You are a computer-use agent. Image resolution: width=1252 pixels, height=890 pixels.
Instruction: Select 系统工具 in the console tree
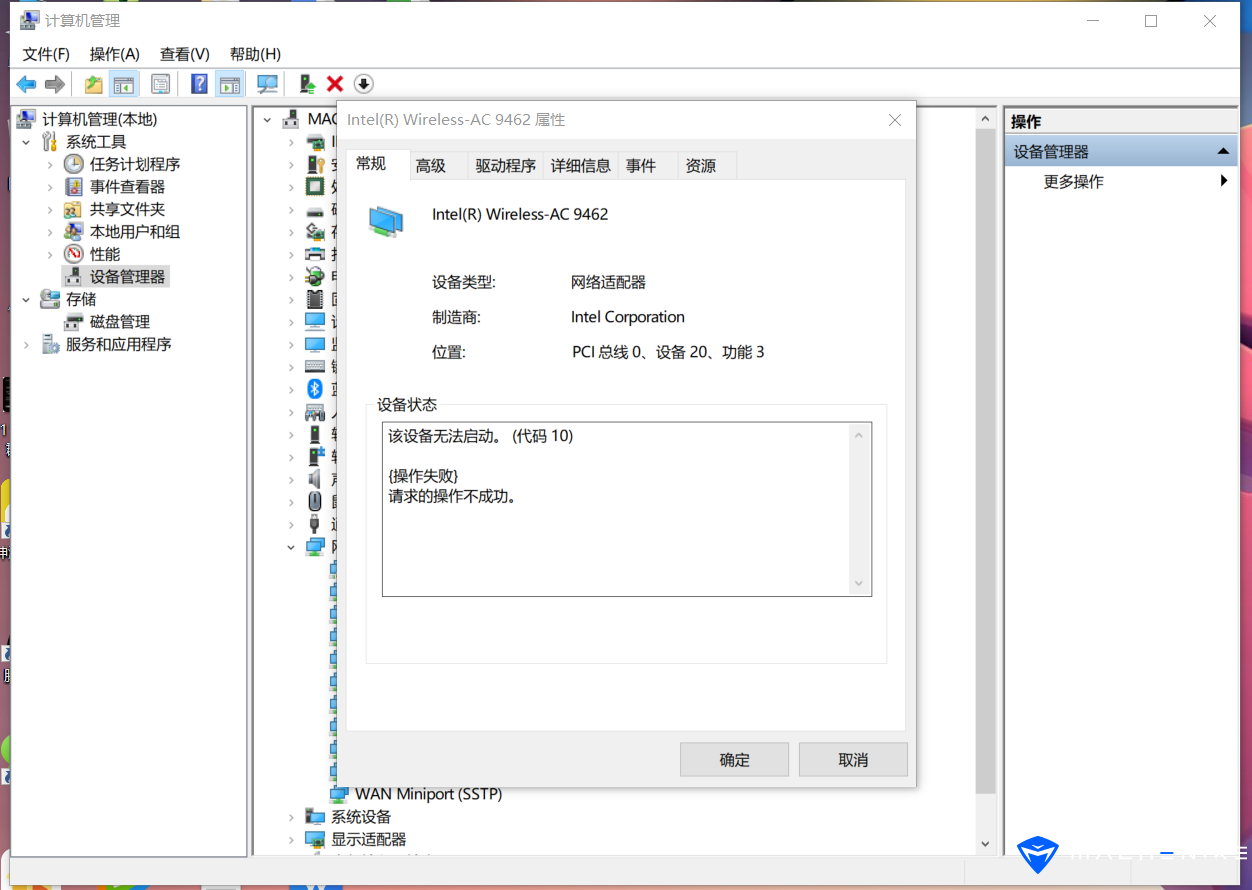click(96, 142)
